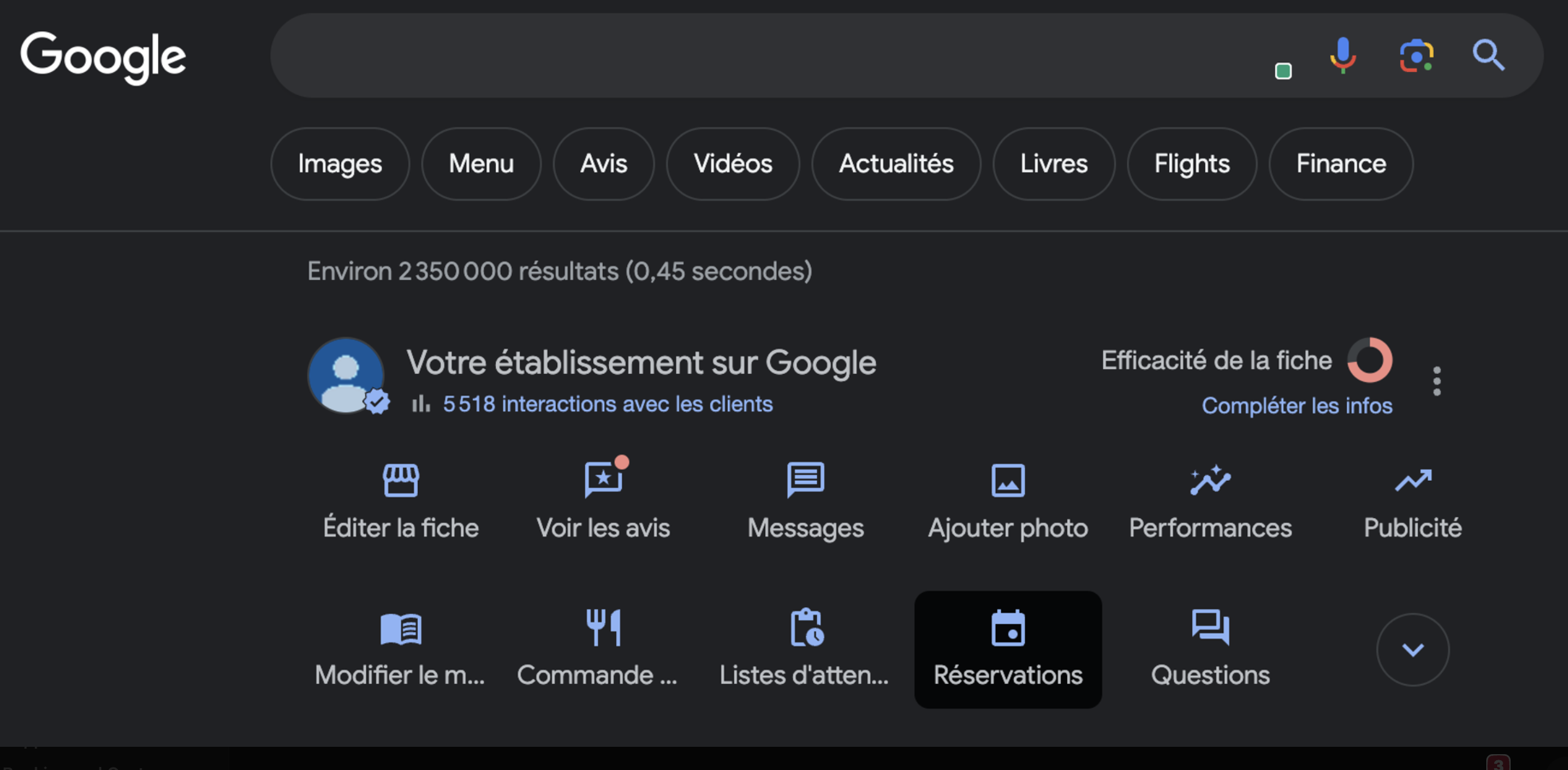Open Éditer la fiche storefront icon
Image resolution: width=1568 pixels, height=770 pixels.
coord(401,480)
